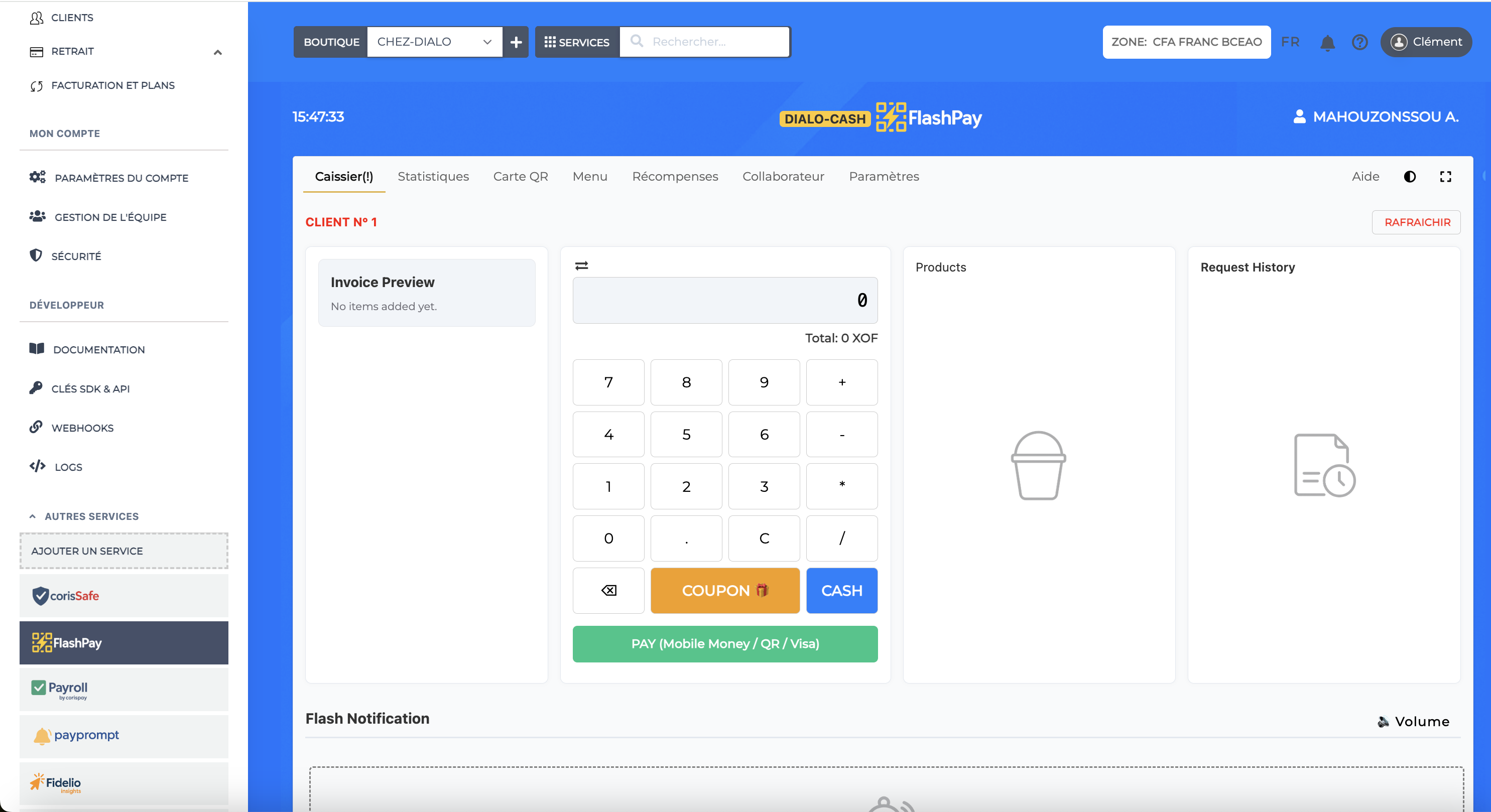1491x812 pixels.
Task: Toggle fullscreen view
Action: click(1445, 177)
